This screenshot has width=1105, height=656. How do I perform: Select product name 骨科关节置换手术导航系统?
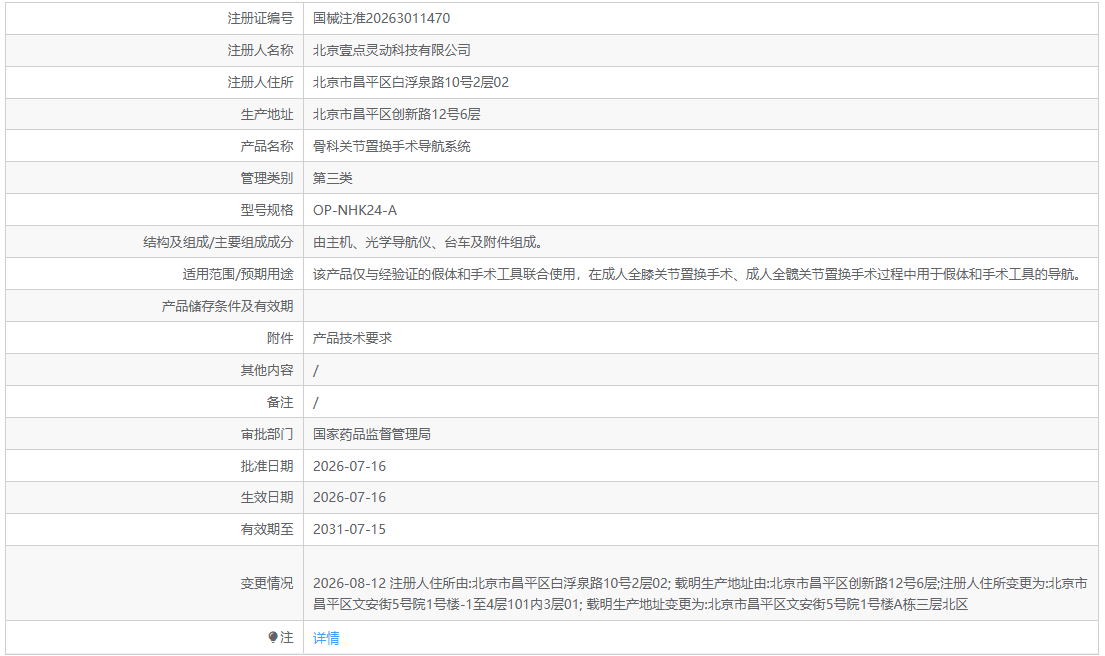point(392,147)
